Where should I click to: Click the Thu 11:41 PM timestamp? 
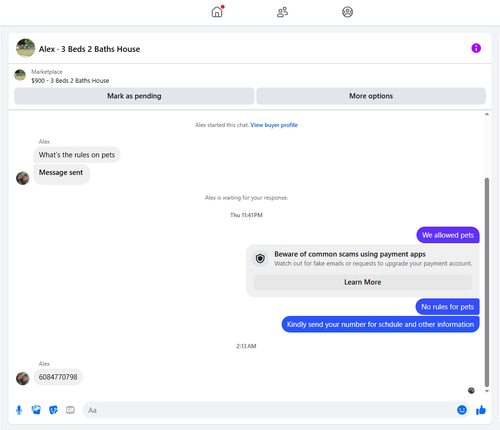(246, 215)
